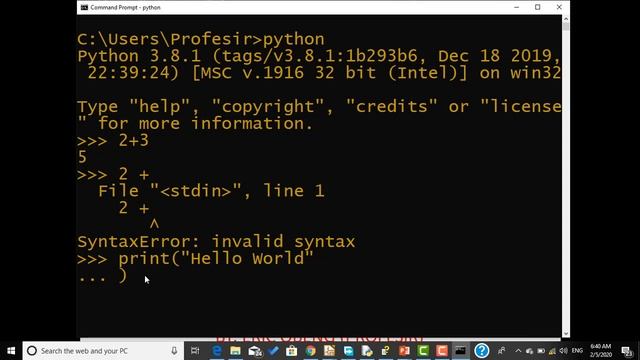Open the notepad document taskbar icon
The image size is (640, 360).
329,351
